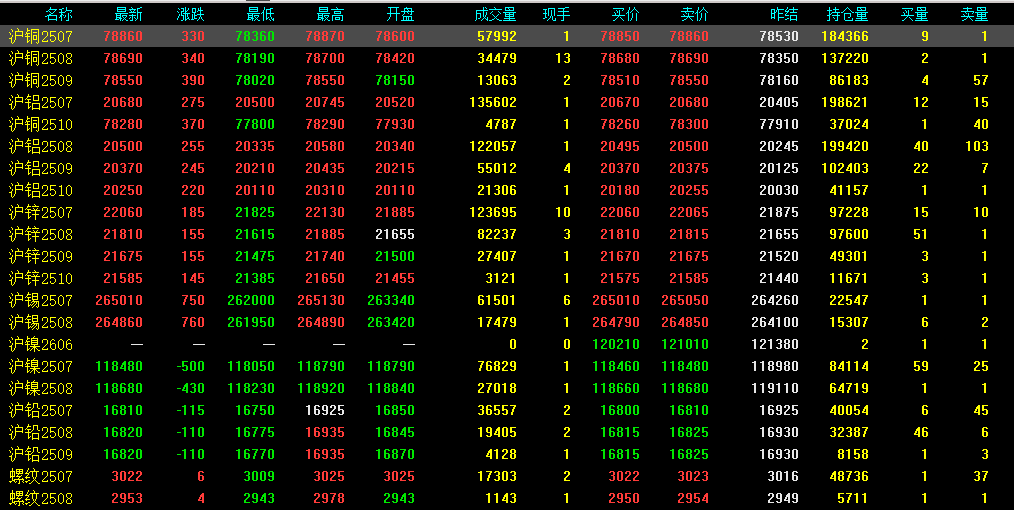Click the 135602 volume for 沪铝2507
This screenshot has height=510, width=1014.
[x=493, y=103]
